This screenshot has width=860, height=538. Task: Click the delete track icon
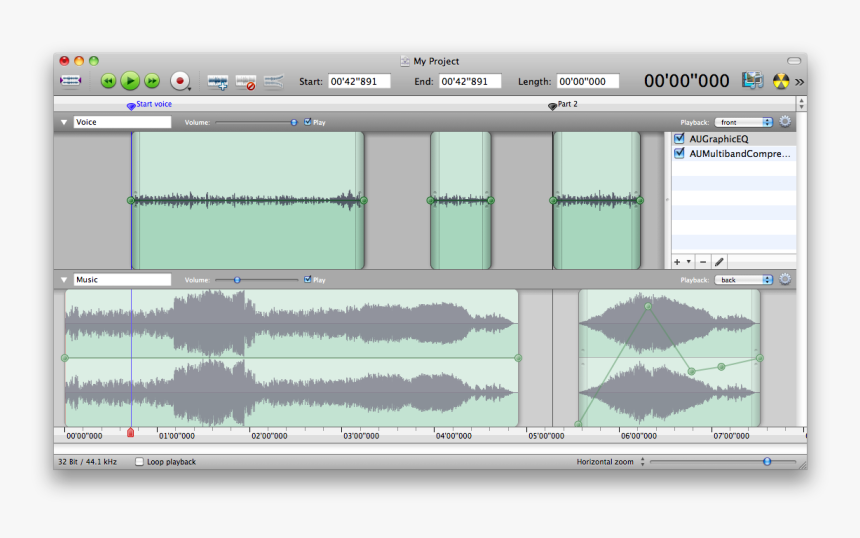coord(246,82)
